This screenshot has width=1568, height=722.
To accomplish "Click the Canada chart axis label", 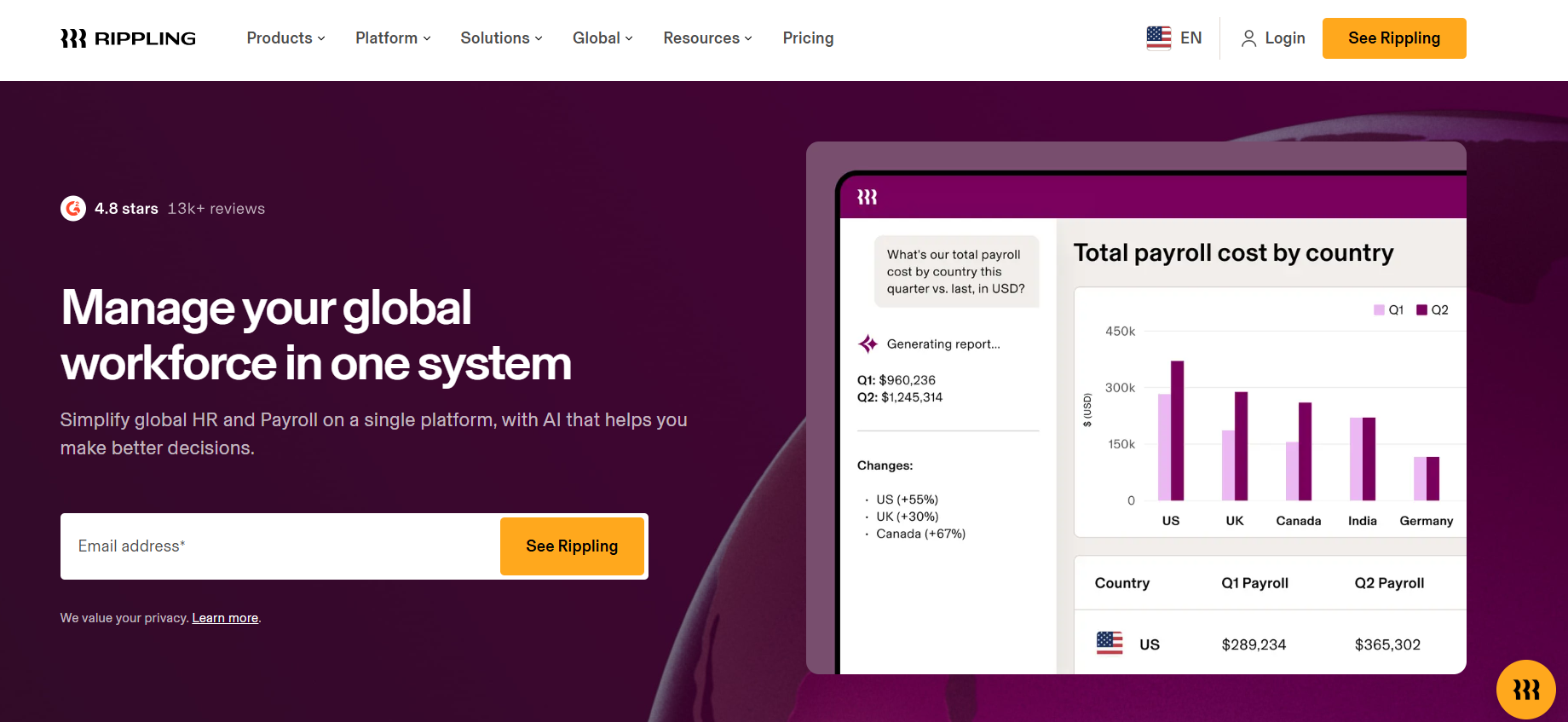I will coord(1298,521).
